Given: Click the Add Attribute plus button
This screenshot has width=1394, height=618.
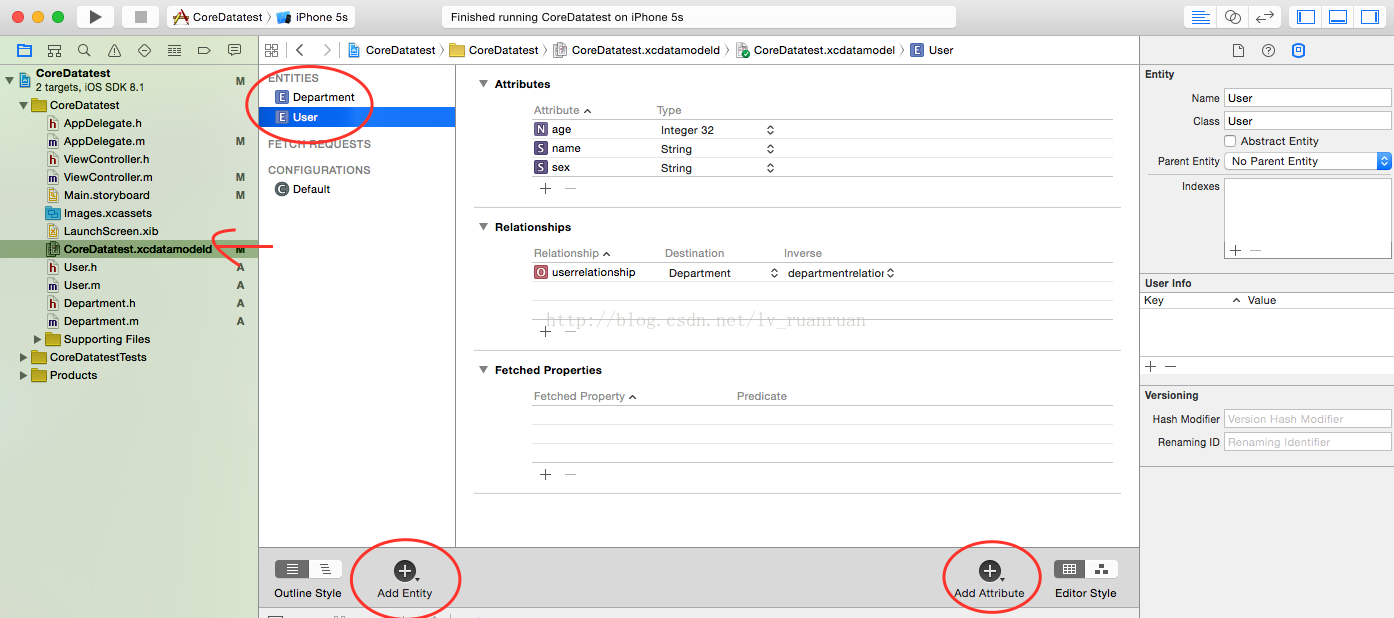Looking at the screenshot, I should tap(989, 571).
